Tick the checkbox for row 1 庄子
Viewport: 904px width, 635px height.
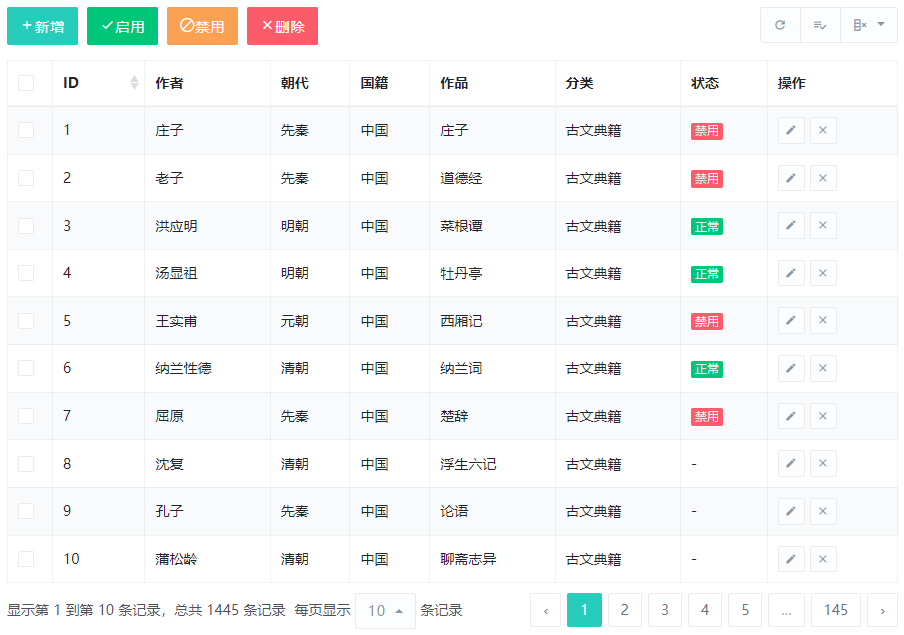tap(26, 130)
